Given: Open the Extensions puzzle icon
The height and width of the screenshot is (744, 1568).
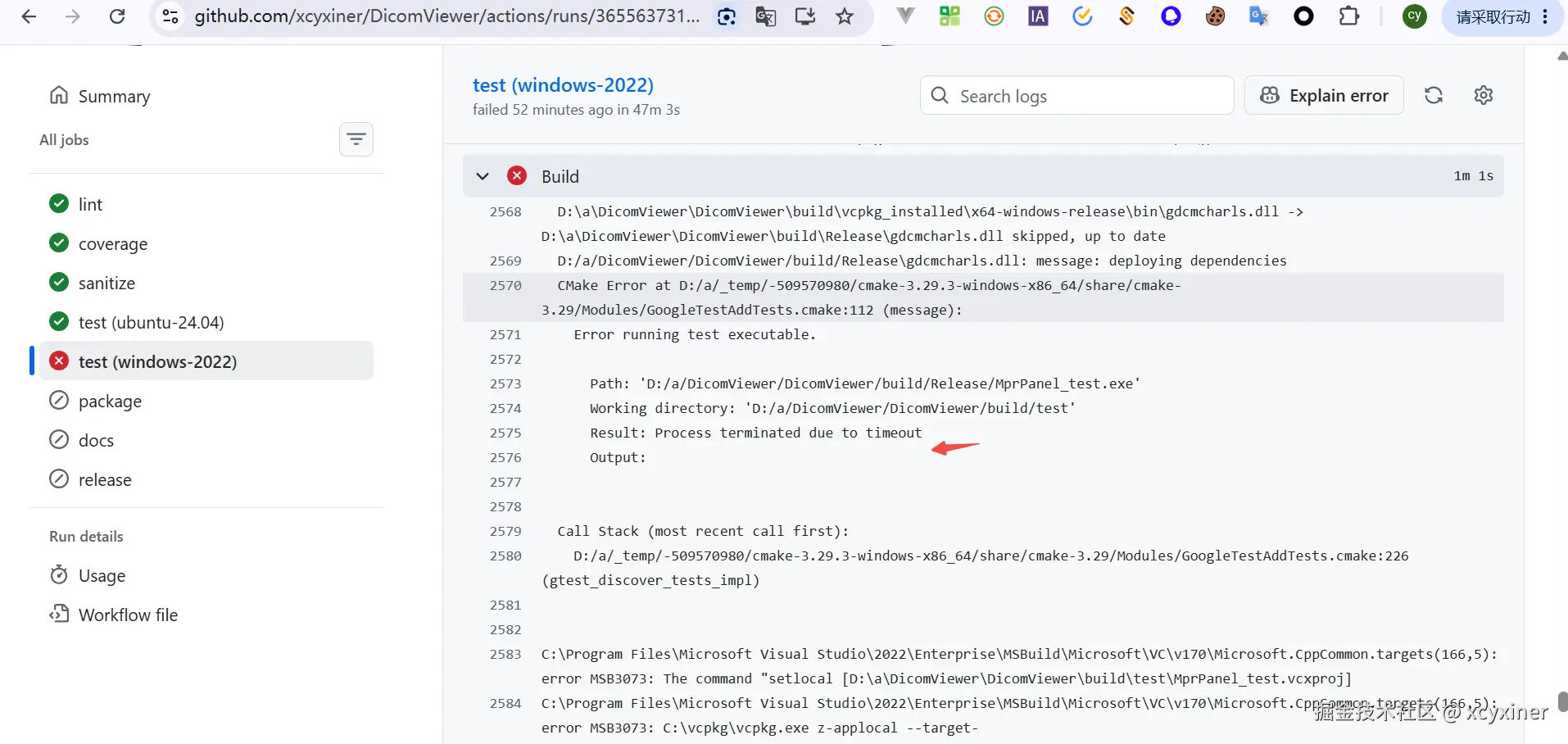Looking at the screenshot, I should [1348, 16].
